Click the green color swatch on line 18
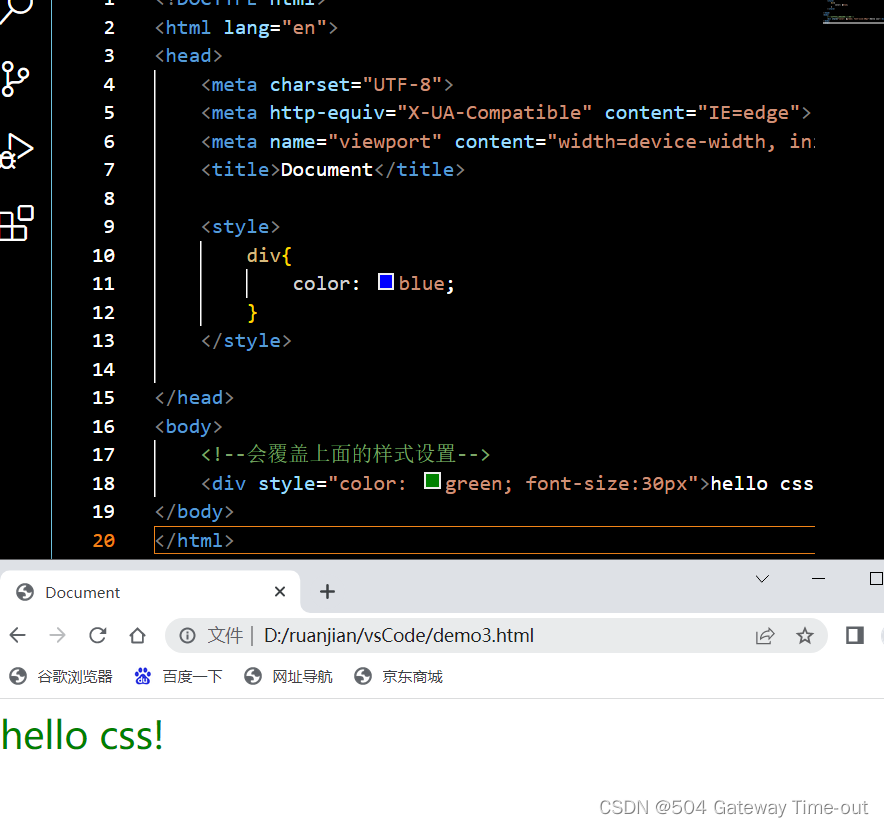The image size is (884, 827). point(432,481)
